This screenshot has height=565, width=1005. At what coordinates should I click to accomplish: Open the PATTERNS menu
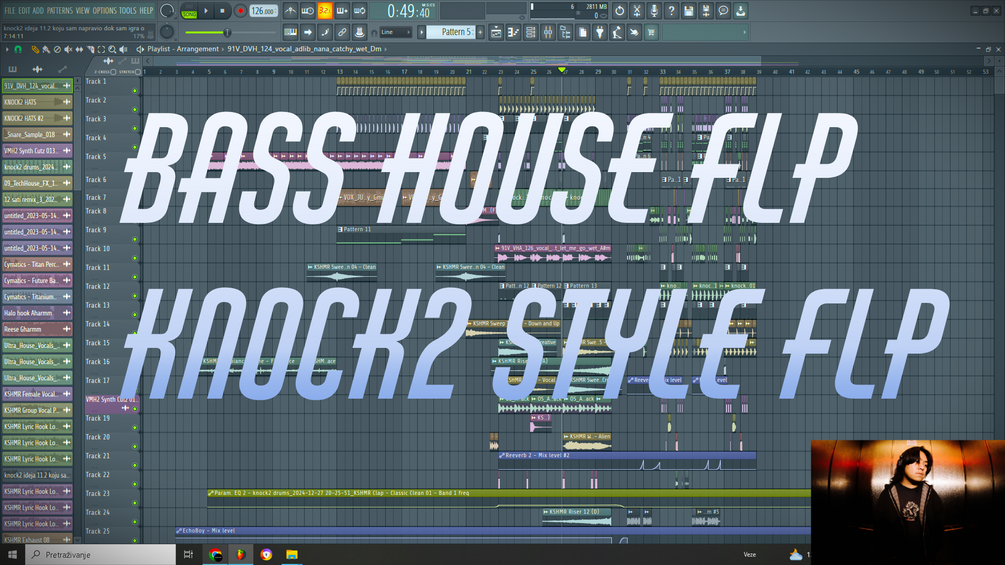click(x=60, y=10)
